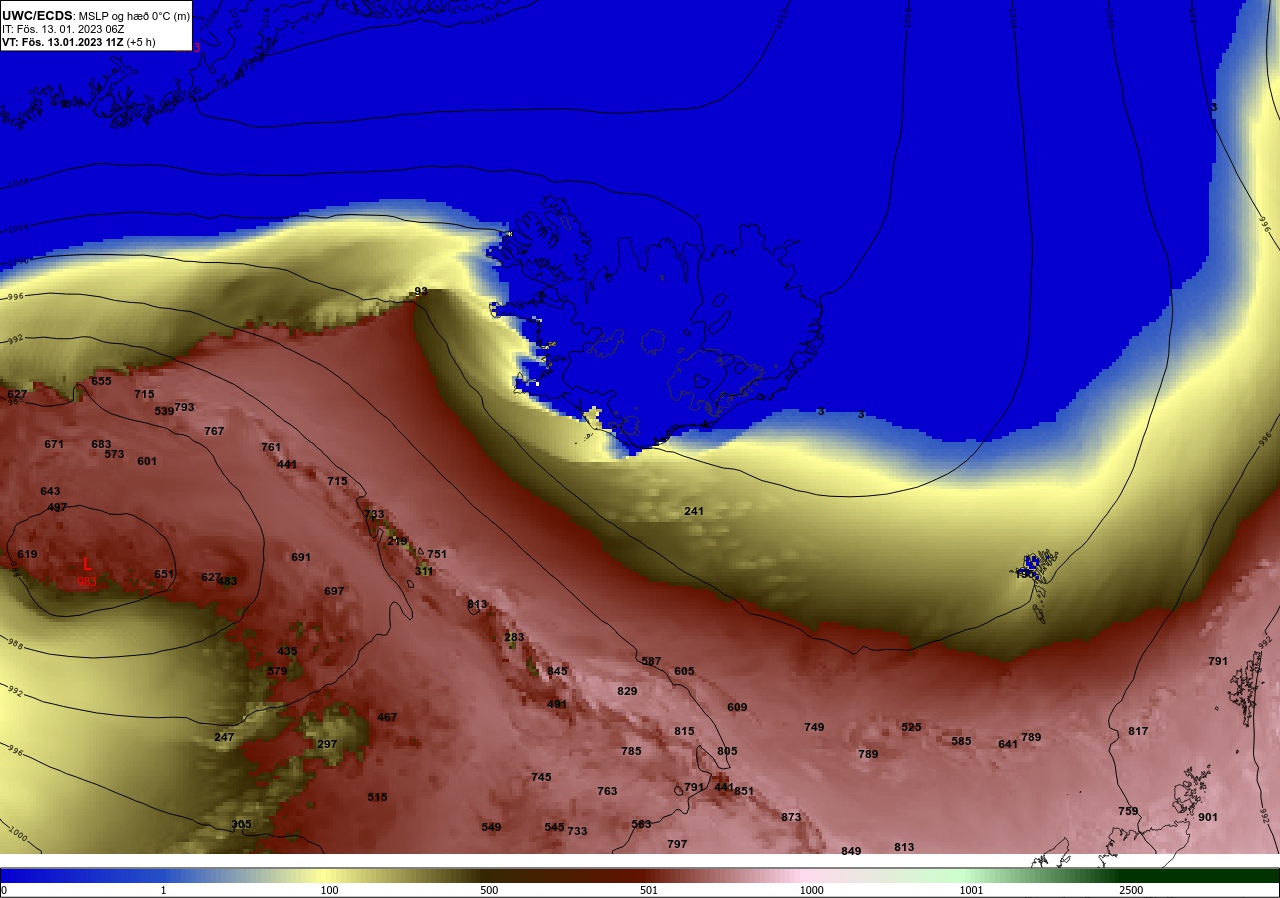This screenshot has width=1280, height=898.
Task: Click the 767 height value
Action: [x=214, y=431]
